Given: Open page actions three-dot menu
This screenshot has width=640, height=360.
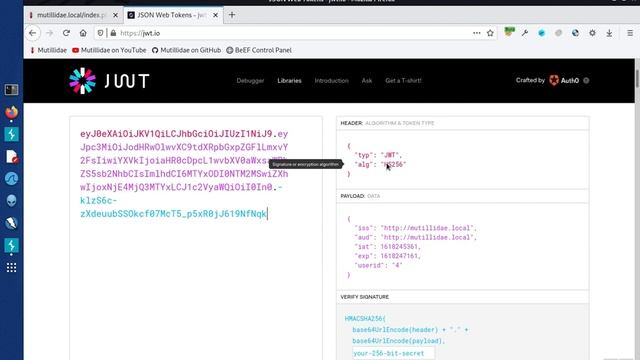Looking at the screenshot, I should click(476, 33).
